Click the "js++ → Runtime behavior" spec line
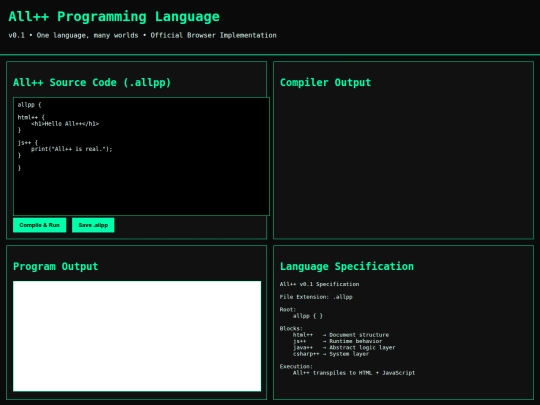Screen dimensions: 540x405 [x=338, y=341]
